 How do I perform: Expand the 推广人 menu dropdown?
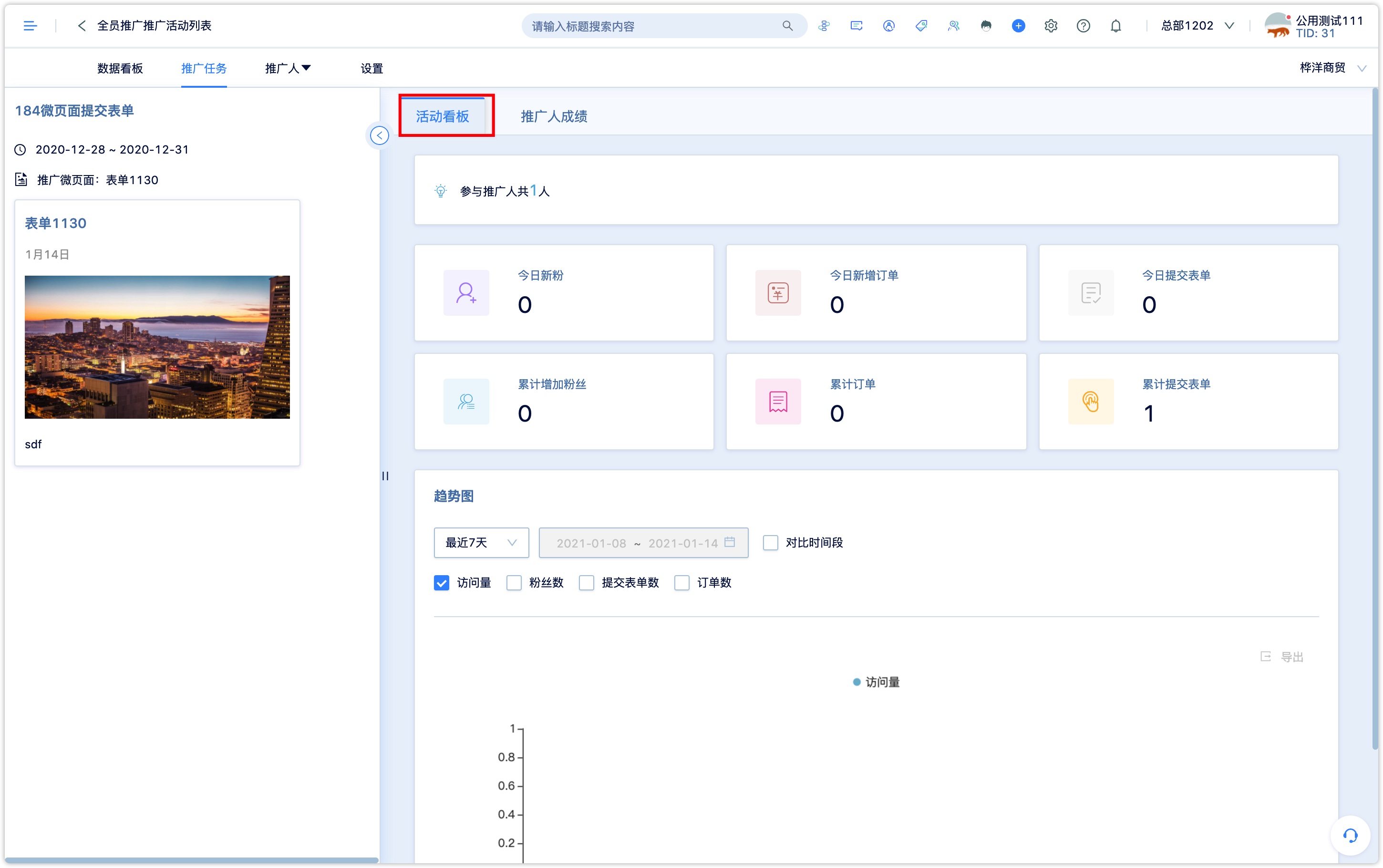click(x=288, y=68)
